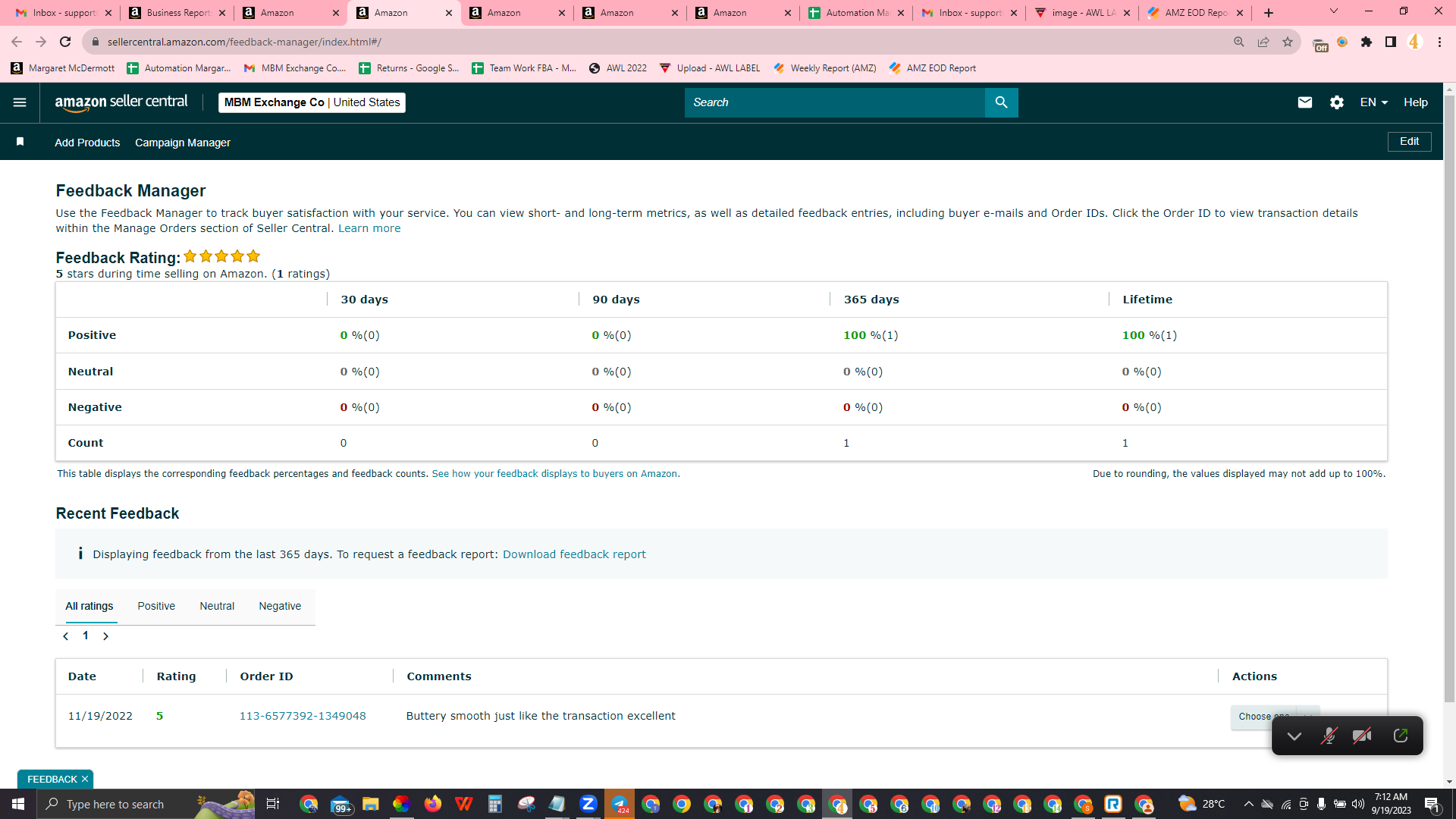This screenshot has height=819, width=1456.
Task: Click the FEEDBACK widget button
Action: tap(52, 779)
